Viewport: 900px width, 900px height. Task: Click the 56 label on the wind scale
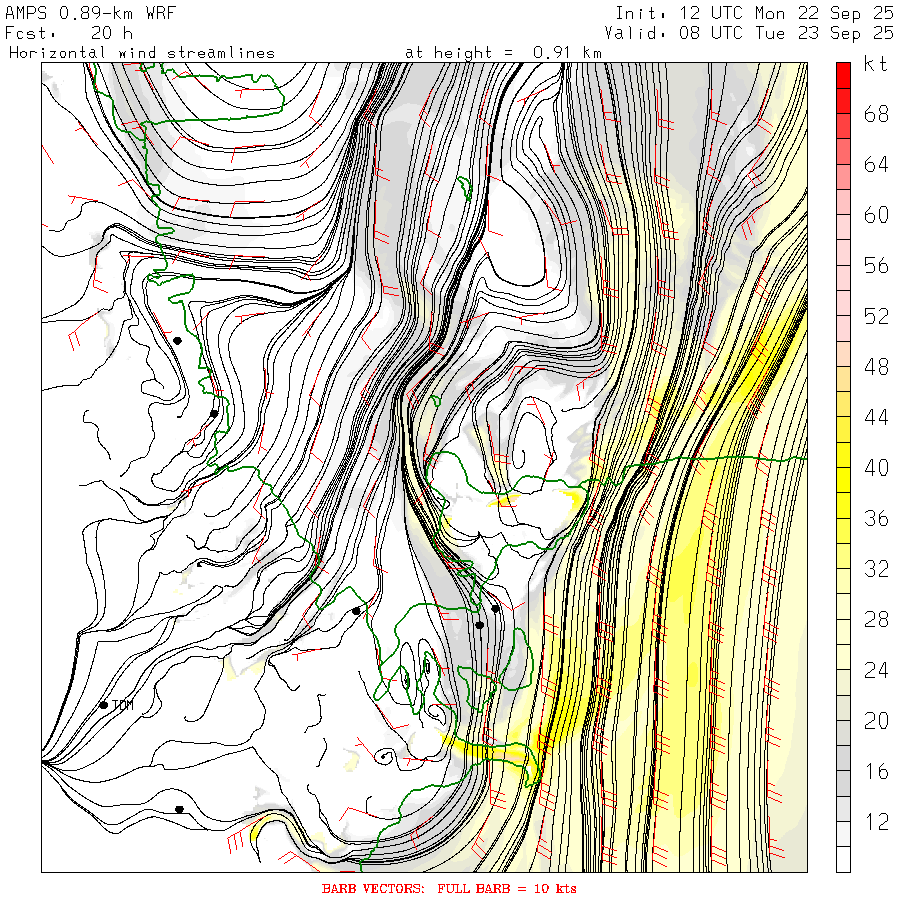point(876,266)
